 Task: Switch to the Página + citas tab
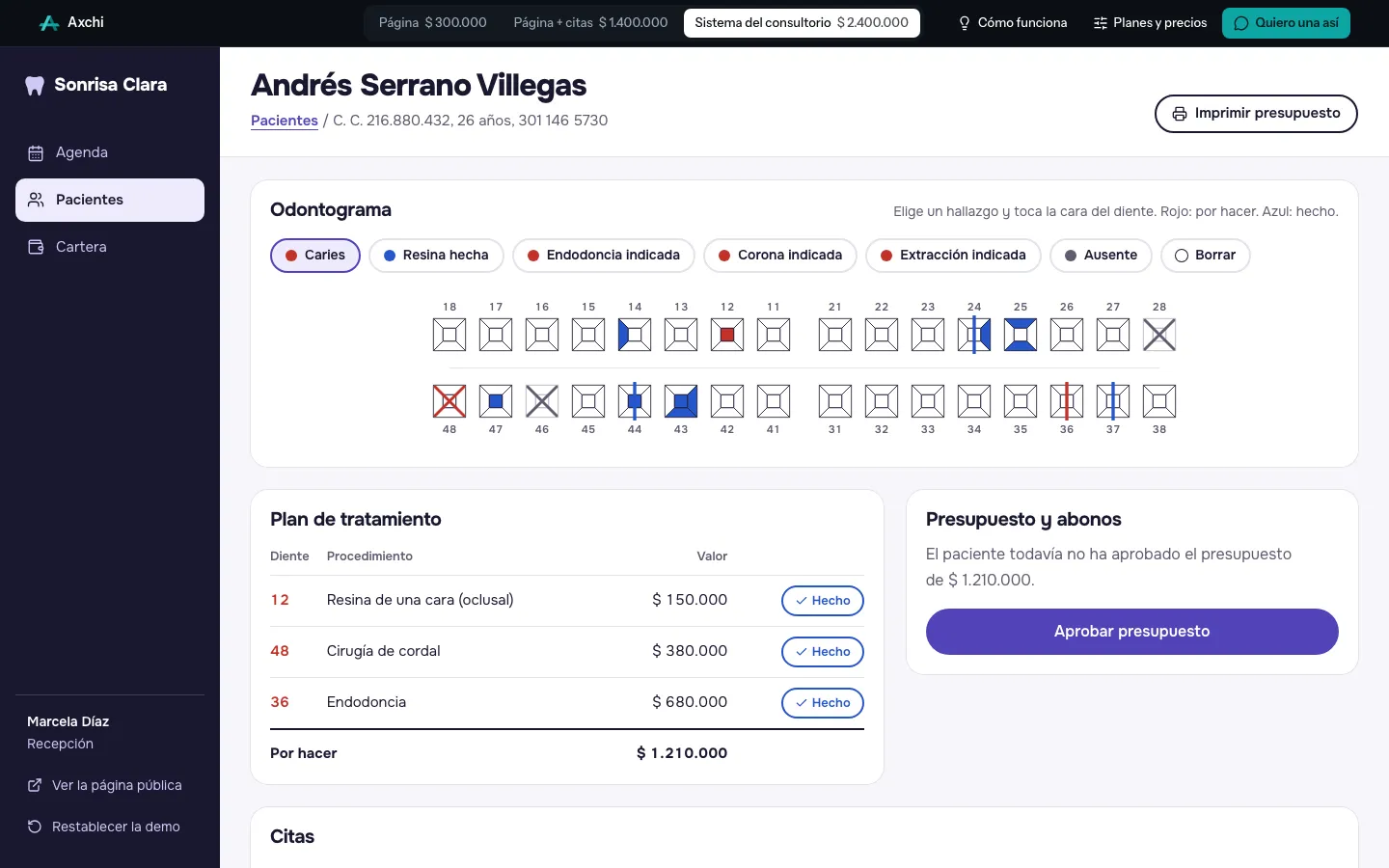coord(590,23)
